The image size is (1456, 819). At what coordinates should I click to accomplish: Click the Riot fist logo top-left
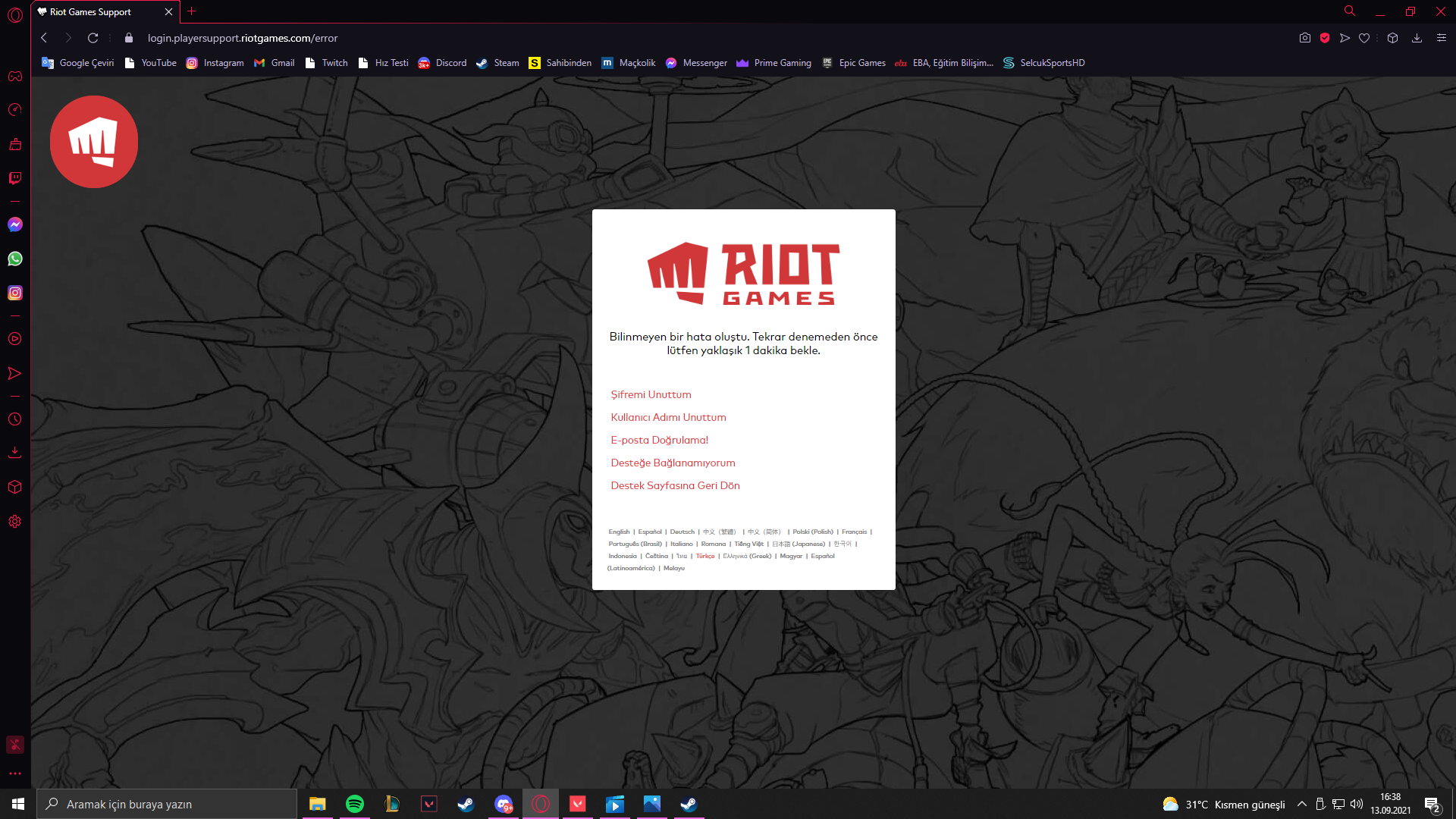point(94,142)
